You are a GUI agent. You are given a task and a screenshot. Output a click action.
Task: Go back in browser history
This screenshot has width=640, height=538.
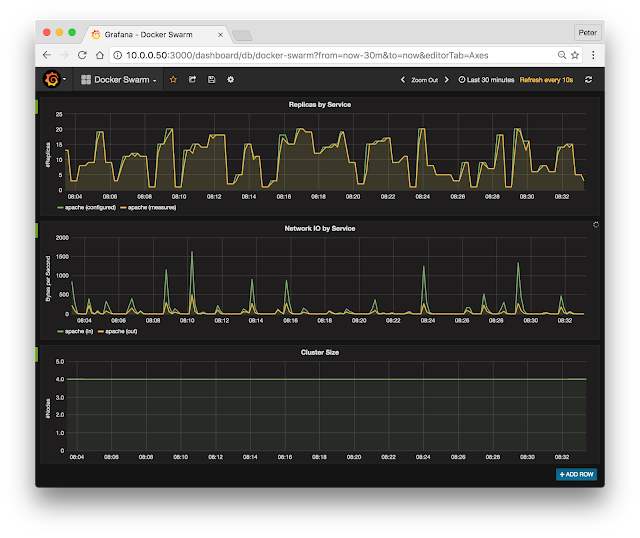47,55
